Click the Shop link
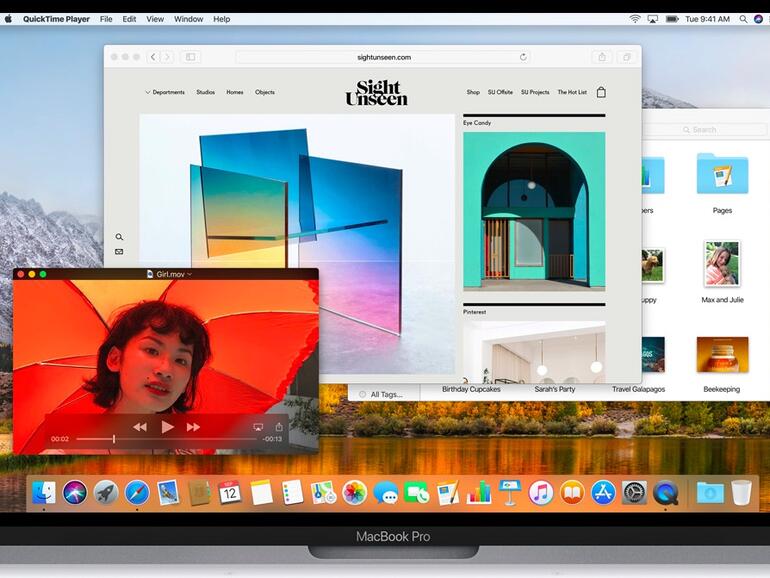The height and width of the screenshot is (578, 770). tap(473, 92)
